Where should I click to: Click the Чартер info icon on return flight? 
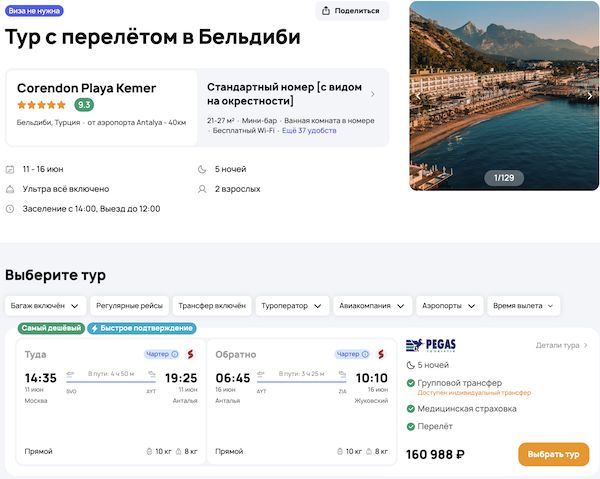pyautogui.click(x=367, y=354)
